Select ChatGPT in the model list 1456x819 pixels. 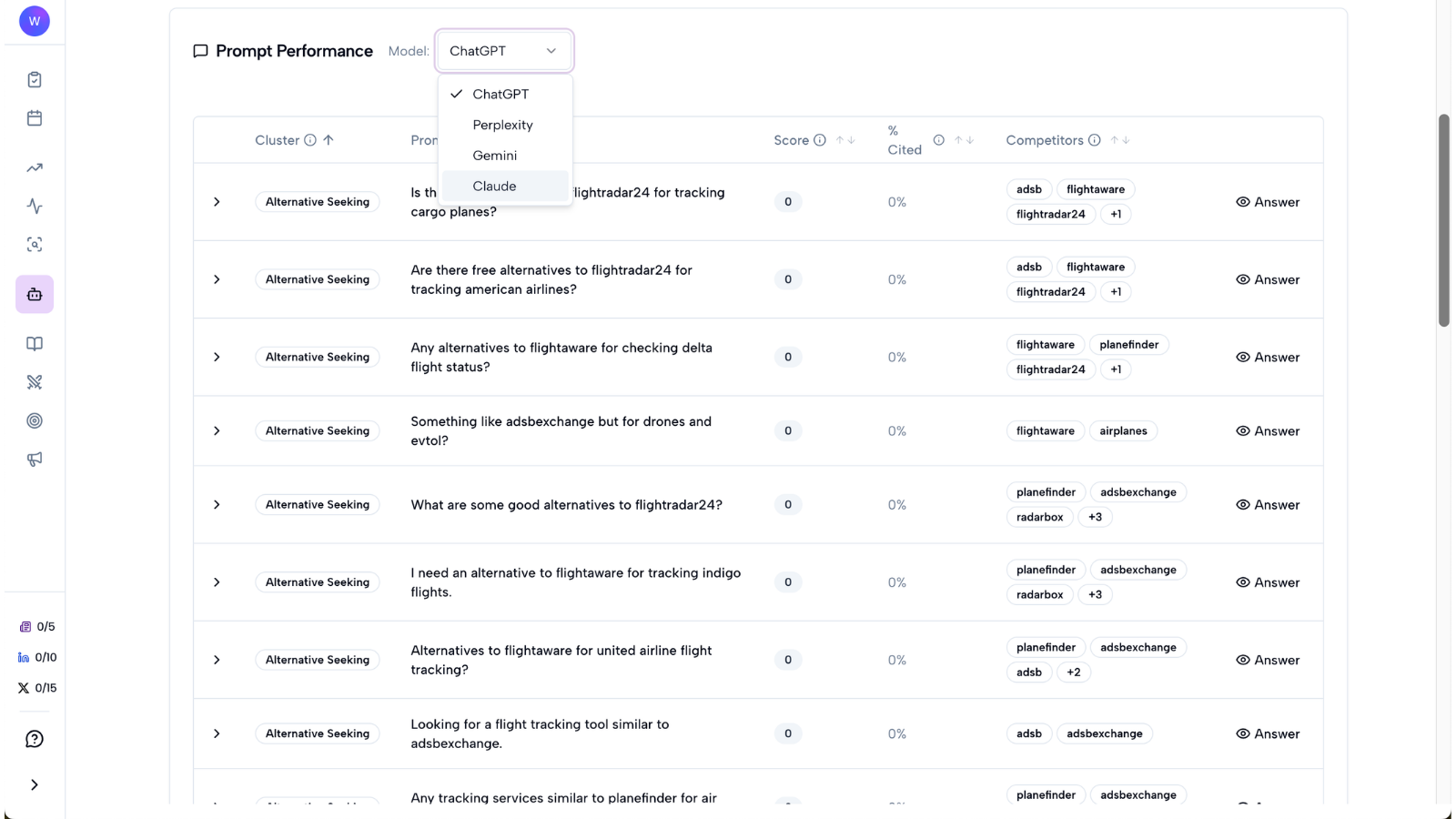[x=505, y=94]
